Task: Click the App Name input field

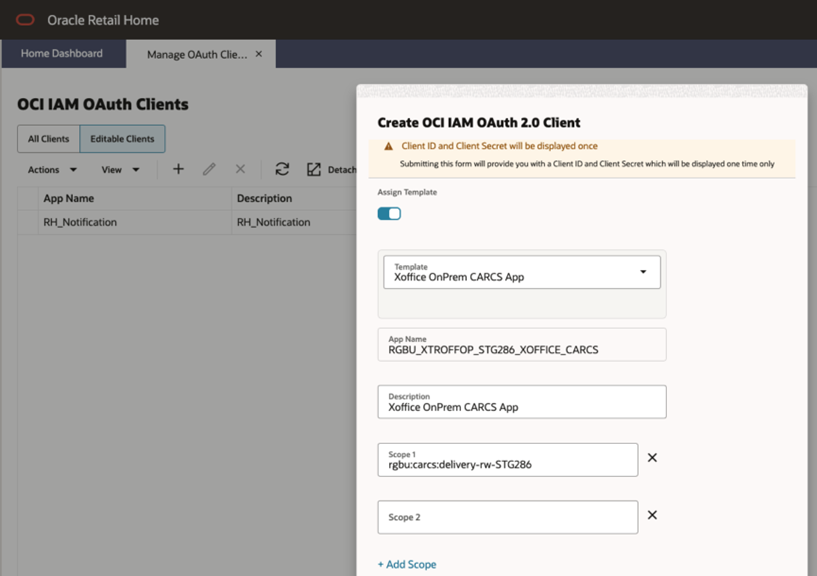Action: coord(522,345)
